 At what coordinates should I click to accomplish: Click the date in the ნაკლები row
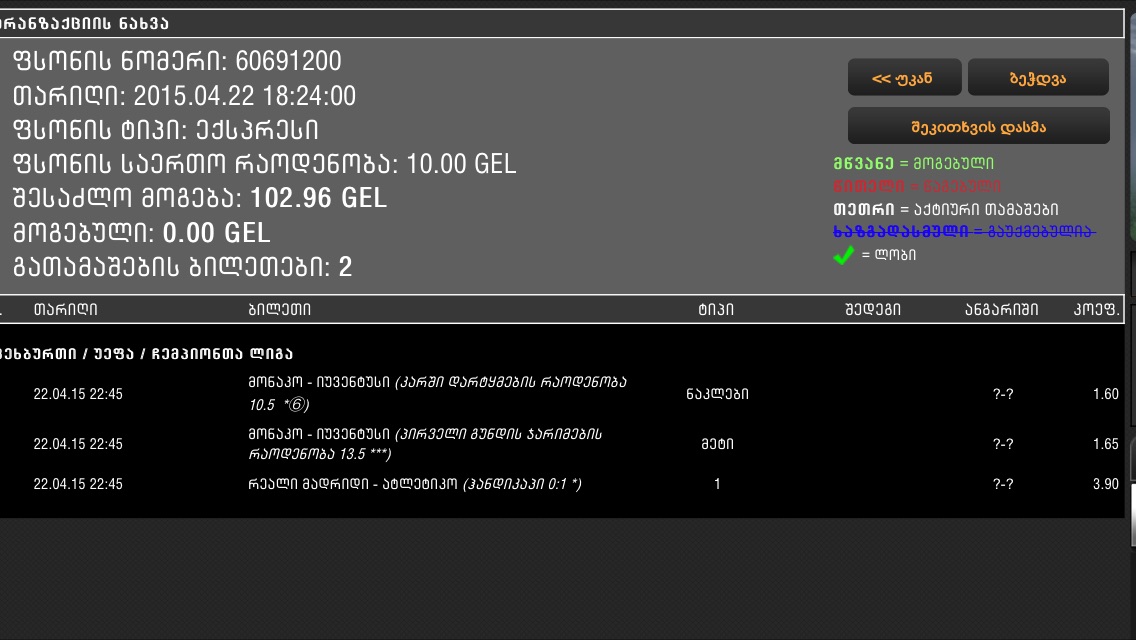78,394
